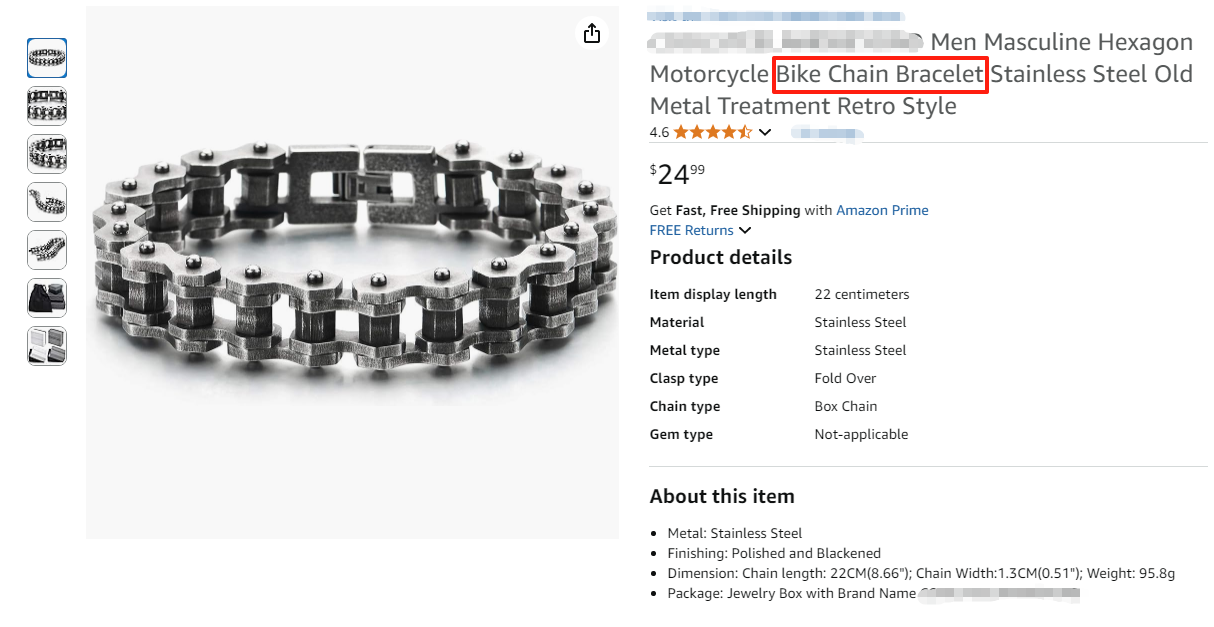Show the fifth thumbnail in the image list
1214x627 pixels.
47,250
